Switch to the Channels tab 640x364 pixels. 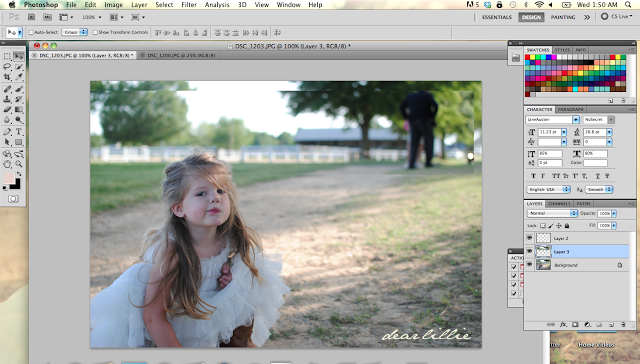coord(559,203)
